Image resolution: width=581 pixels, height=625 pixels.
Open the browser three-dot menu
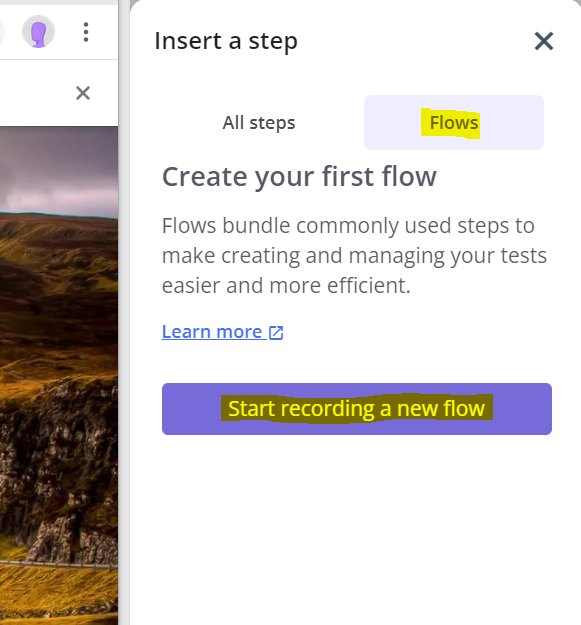[x=86, y=32]
